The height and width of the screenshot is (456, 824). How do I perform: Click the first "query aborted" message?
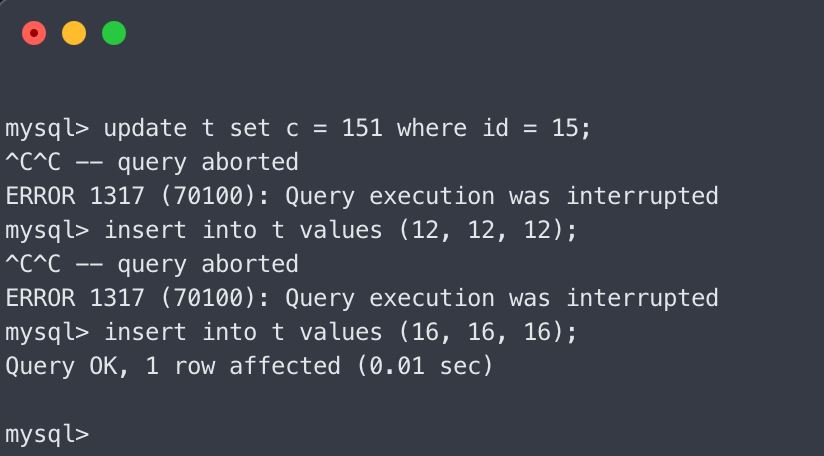click(x=208, y=162)
